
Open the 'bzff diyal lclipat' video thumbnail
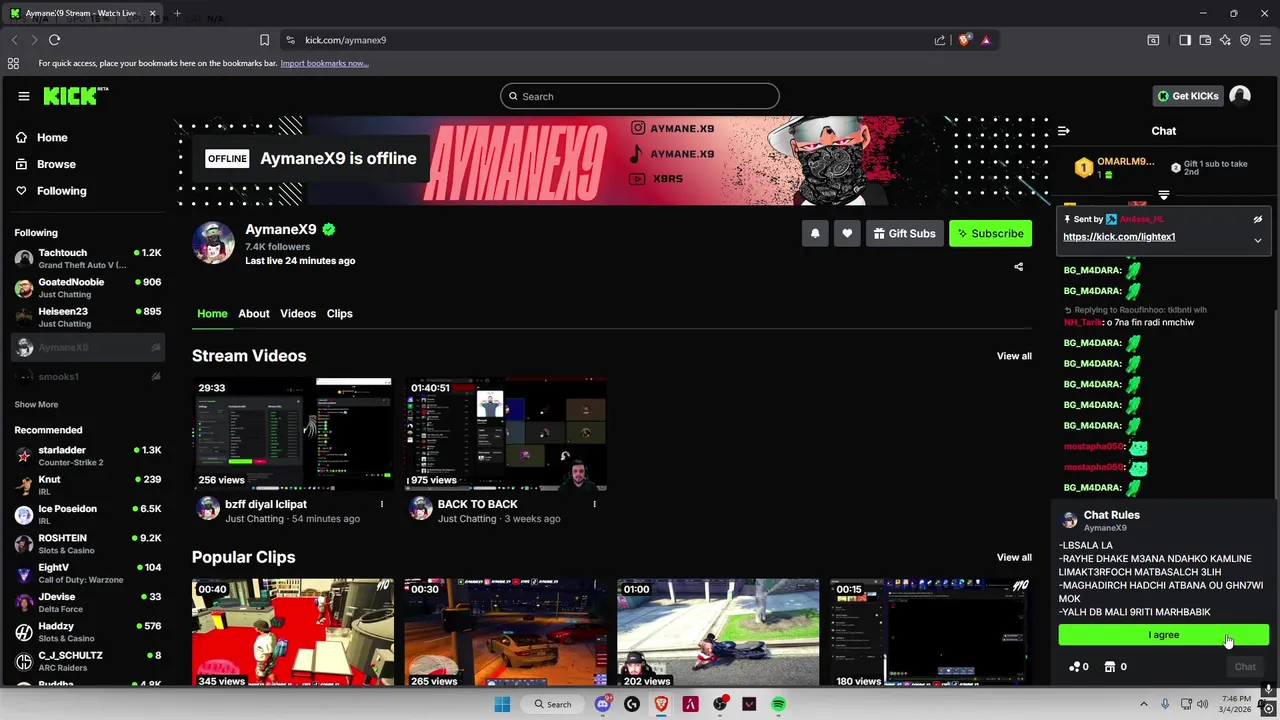pyautogui.click(x=292, y=433)
